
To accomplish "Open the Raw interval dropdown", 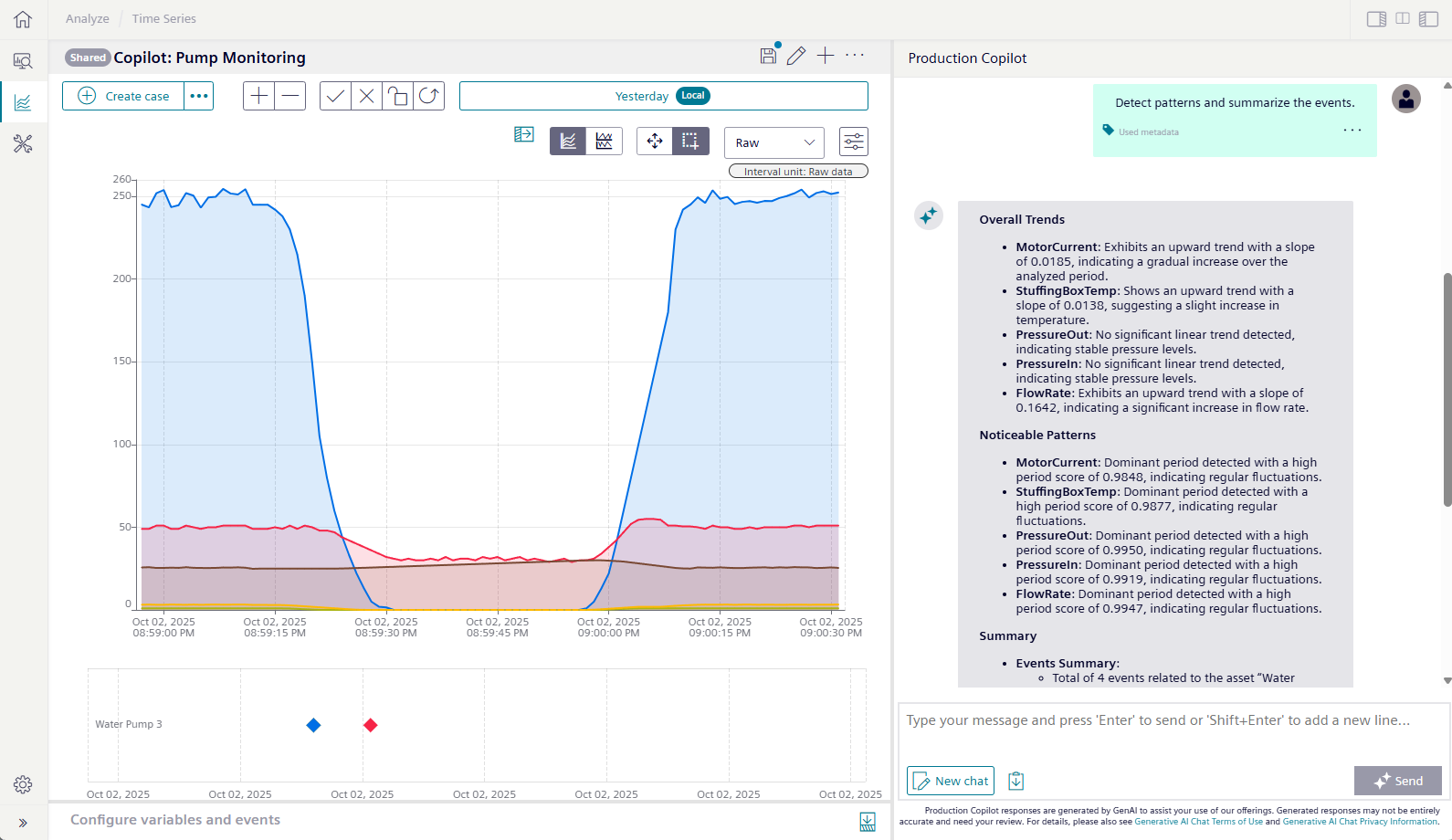I will 773,142.
